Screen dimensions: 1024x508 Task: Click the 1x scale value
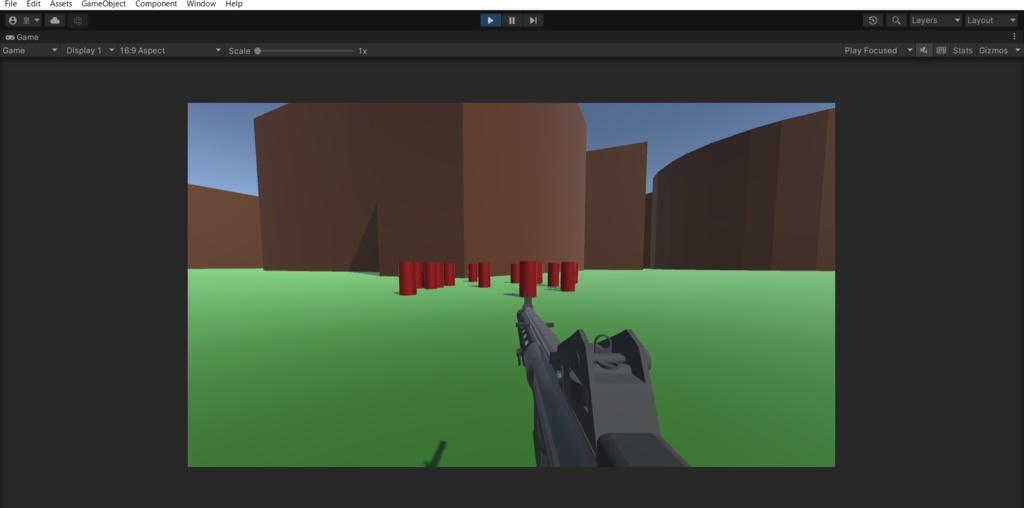tap(362, 51)
